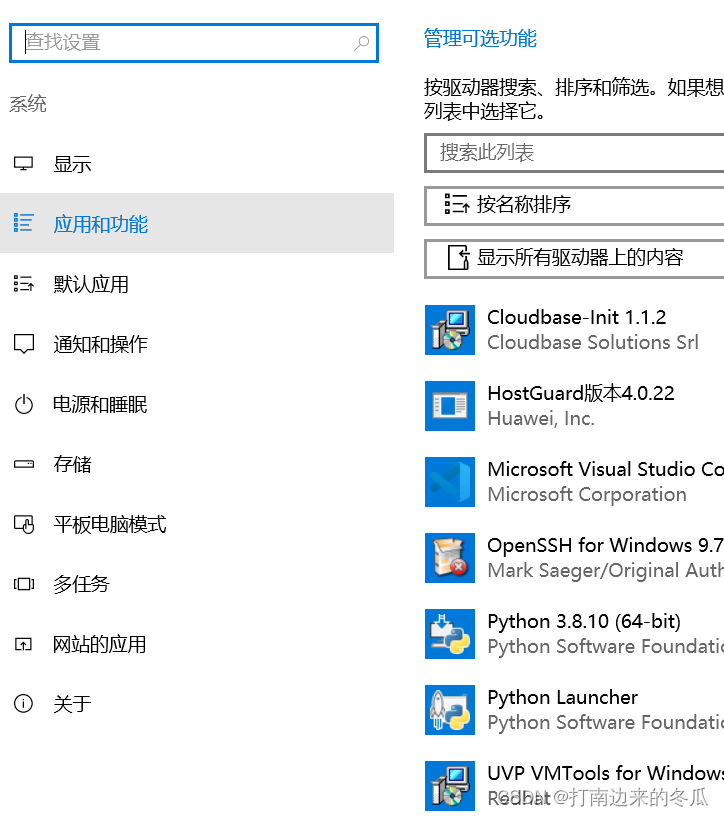724x817 pixels.
Task: Open the 存储 settings page
Action: pyautogui.click(x=197, y=464)
